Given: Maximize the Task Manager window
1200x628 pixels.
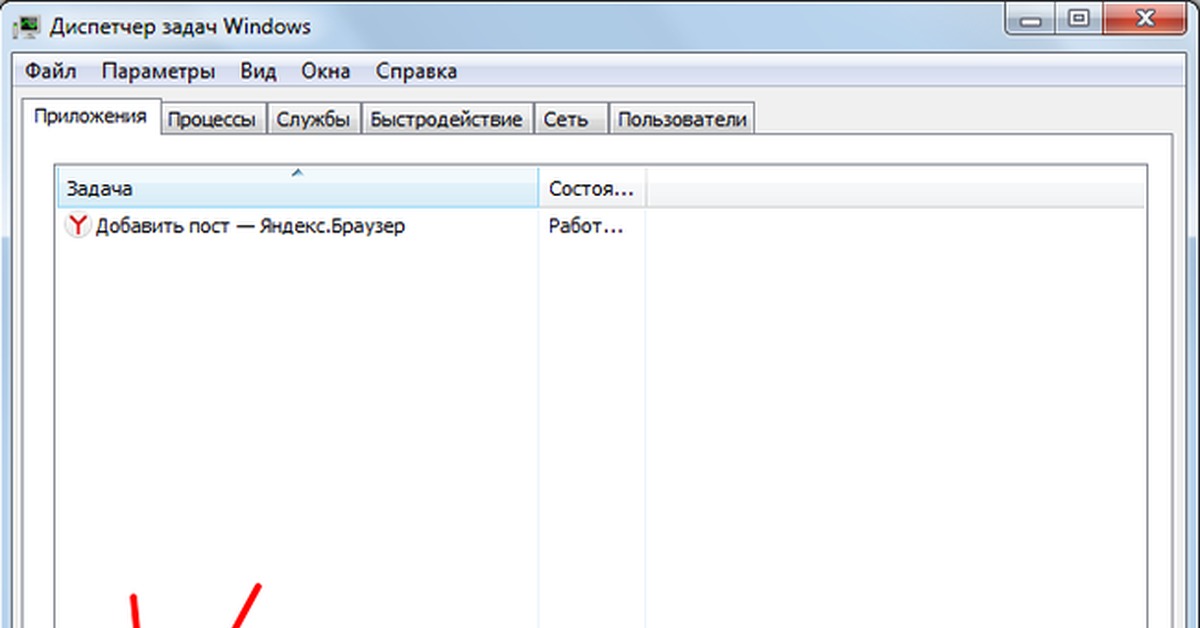Looking at the screenshot, I should click(x=1078, y=17).
